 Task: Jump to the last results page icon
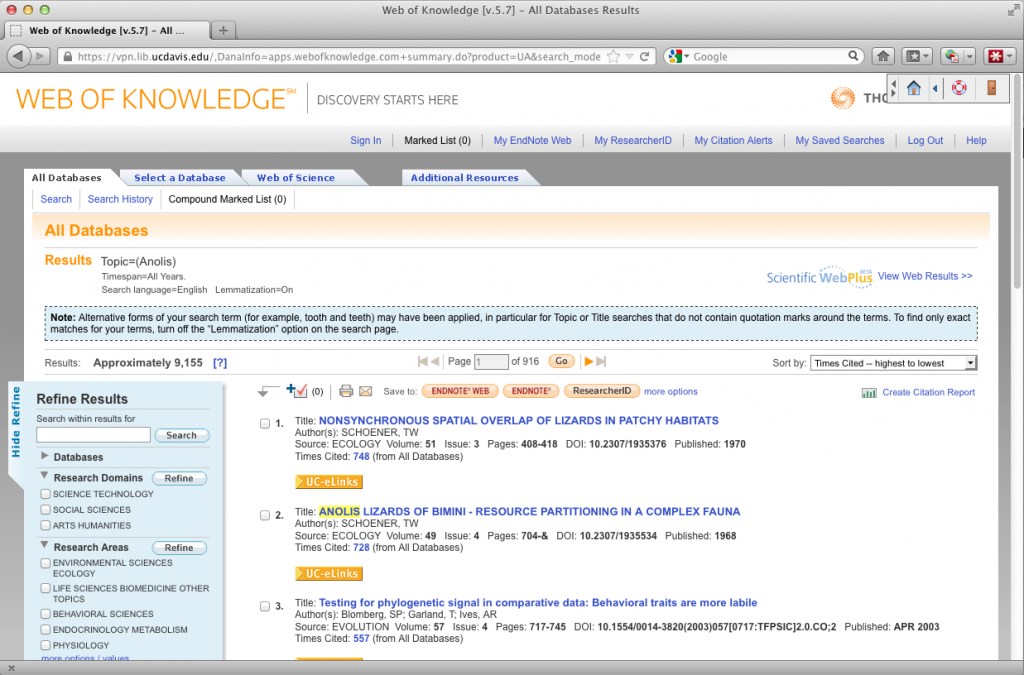[x=601, y=361]
